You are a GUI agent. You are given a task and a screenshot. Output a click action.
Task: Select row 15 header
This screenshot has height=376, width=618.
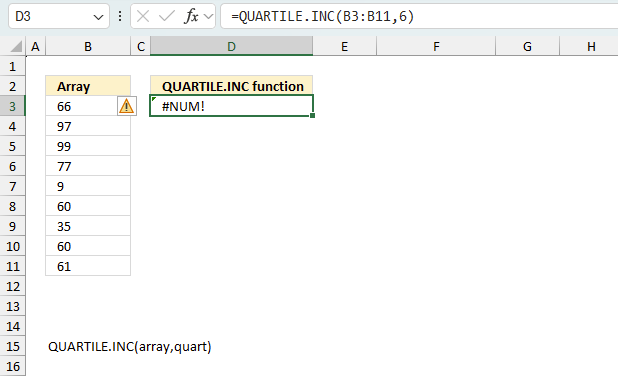13,346
